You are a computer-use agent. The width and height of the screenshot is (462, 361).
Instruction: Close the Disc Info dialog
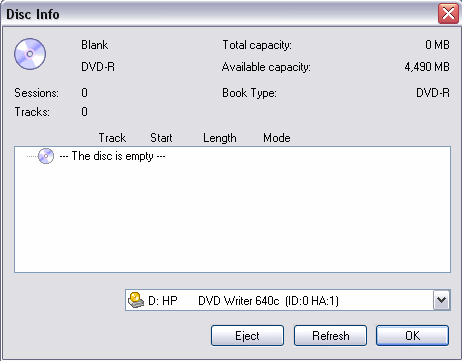(x=448, y=14)
